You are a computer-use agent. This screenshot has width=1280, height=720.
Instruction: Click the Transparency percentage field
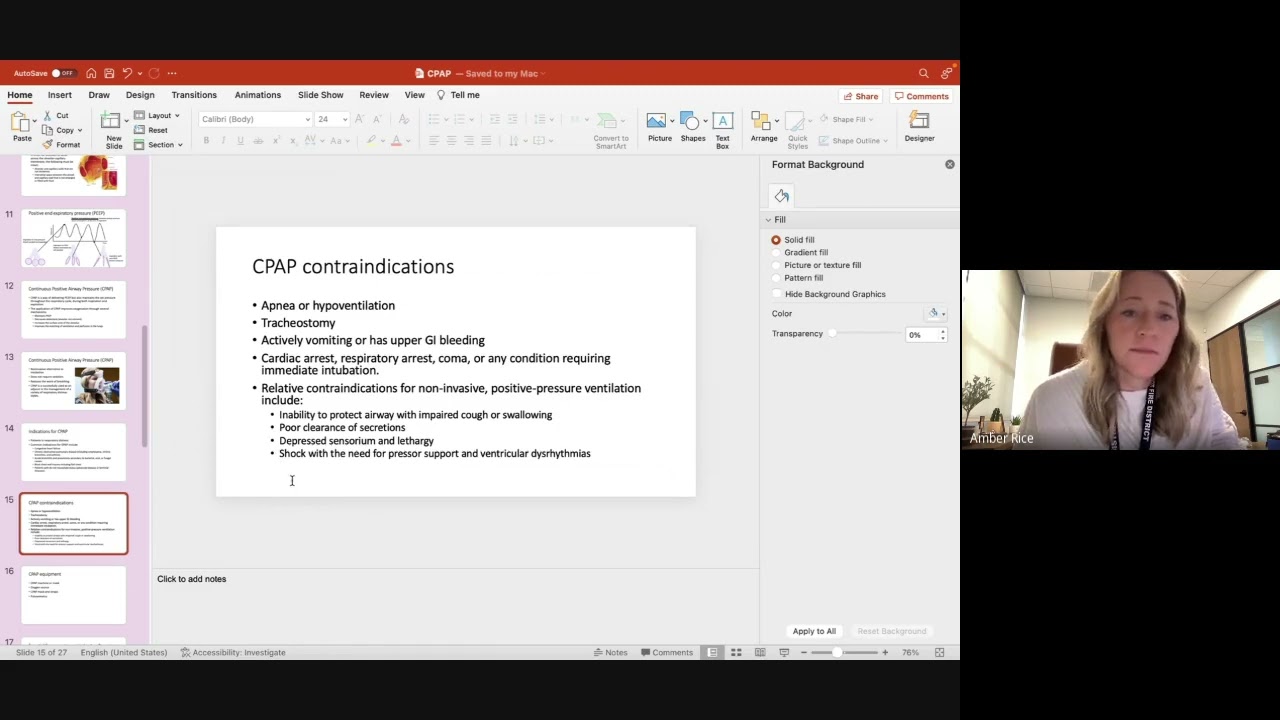pos(921,334)
